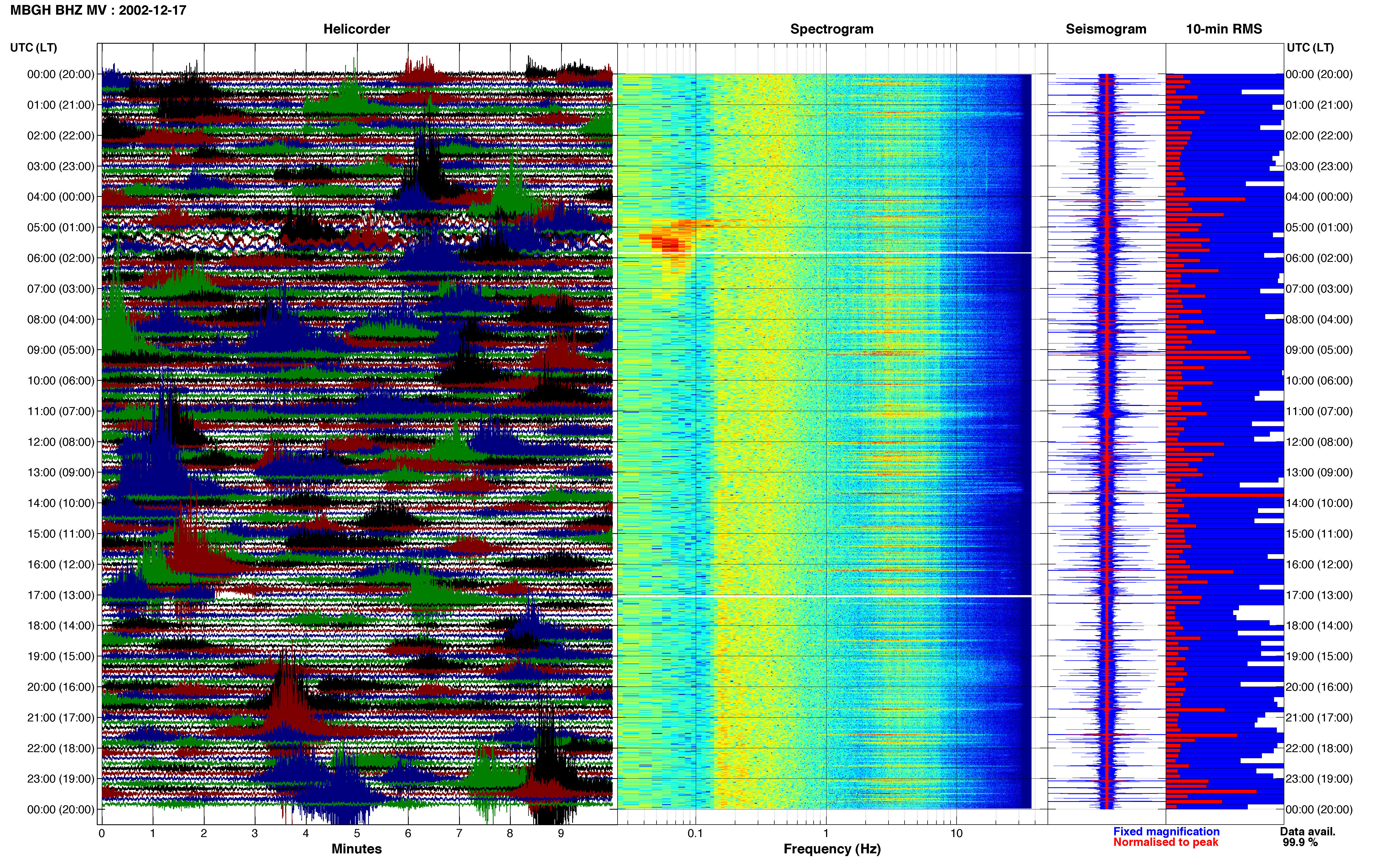Click left time label 17:00 (13:00)
Viewport: 1388px width, 868px height.
(61, 595)
